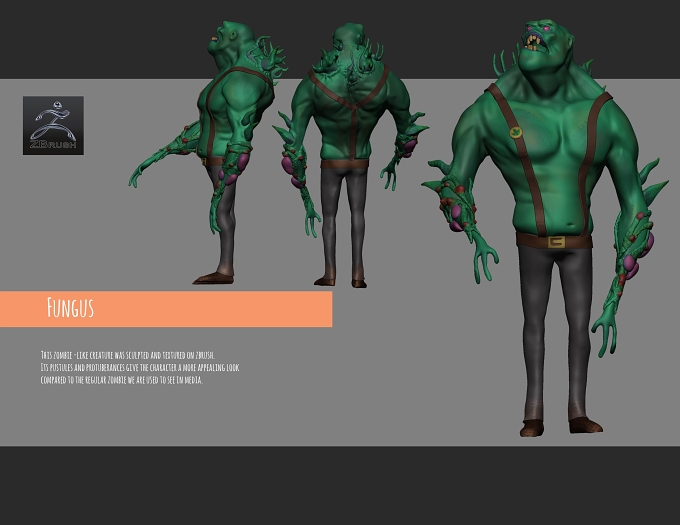Click the pink glowing eye of the creature

point(546,29)
